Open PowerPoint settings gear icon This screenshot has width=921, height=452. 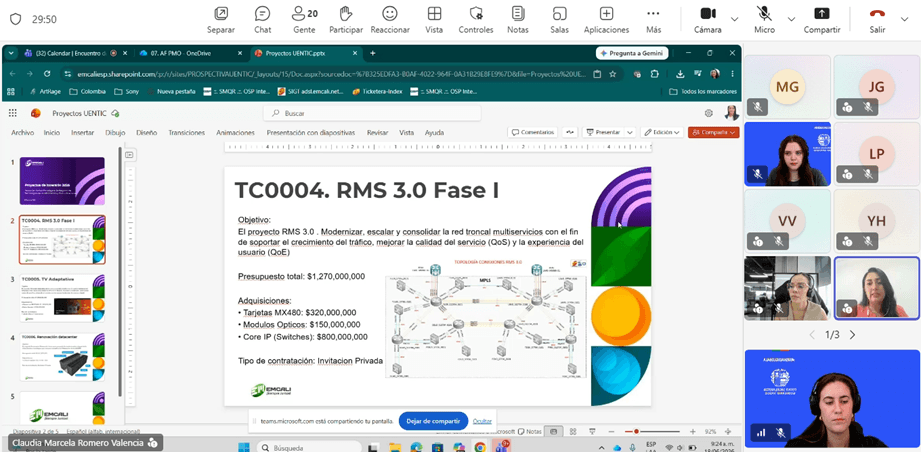(x=709, y=113)
